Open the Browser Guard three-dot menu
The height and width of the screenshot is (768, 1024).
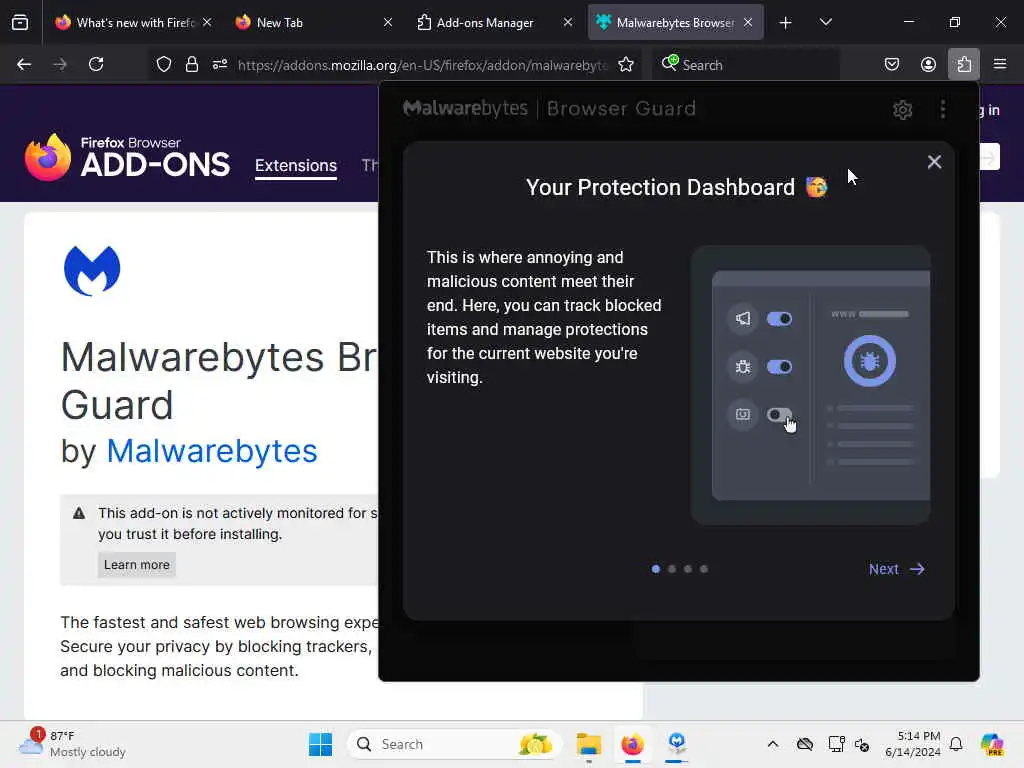click(x=942, y=109)
